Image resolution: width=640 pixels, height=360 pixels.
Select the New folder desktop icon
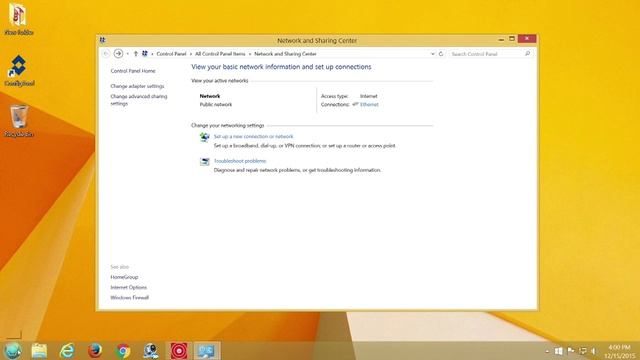pos(18,18)
